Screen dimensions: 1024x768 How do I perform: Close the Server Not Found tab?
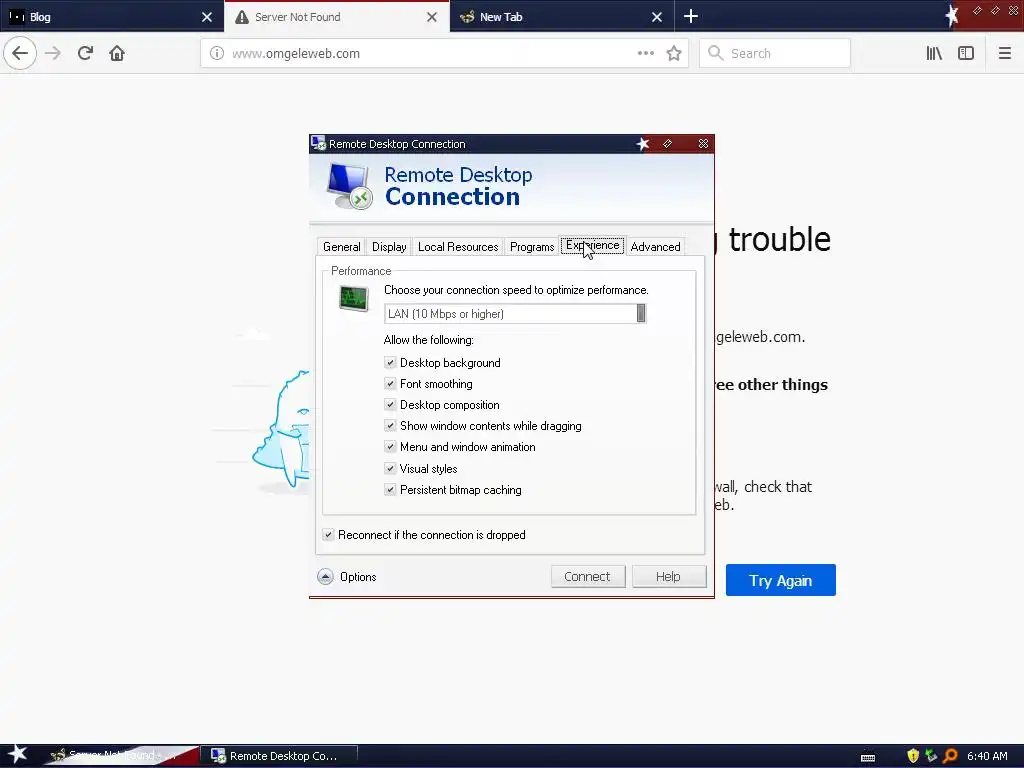432,17
